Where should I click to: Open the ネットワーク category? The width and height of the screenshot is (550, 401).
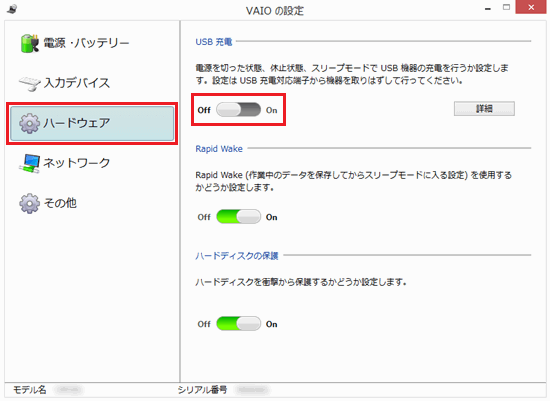click(92, 163)
